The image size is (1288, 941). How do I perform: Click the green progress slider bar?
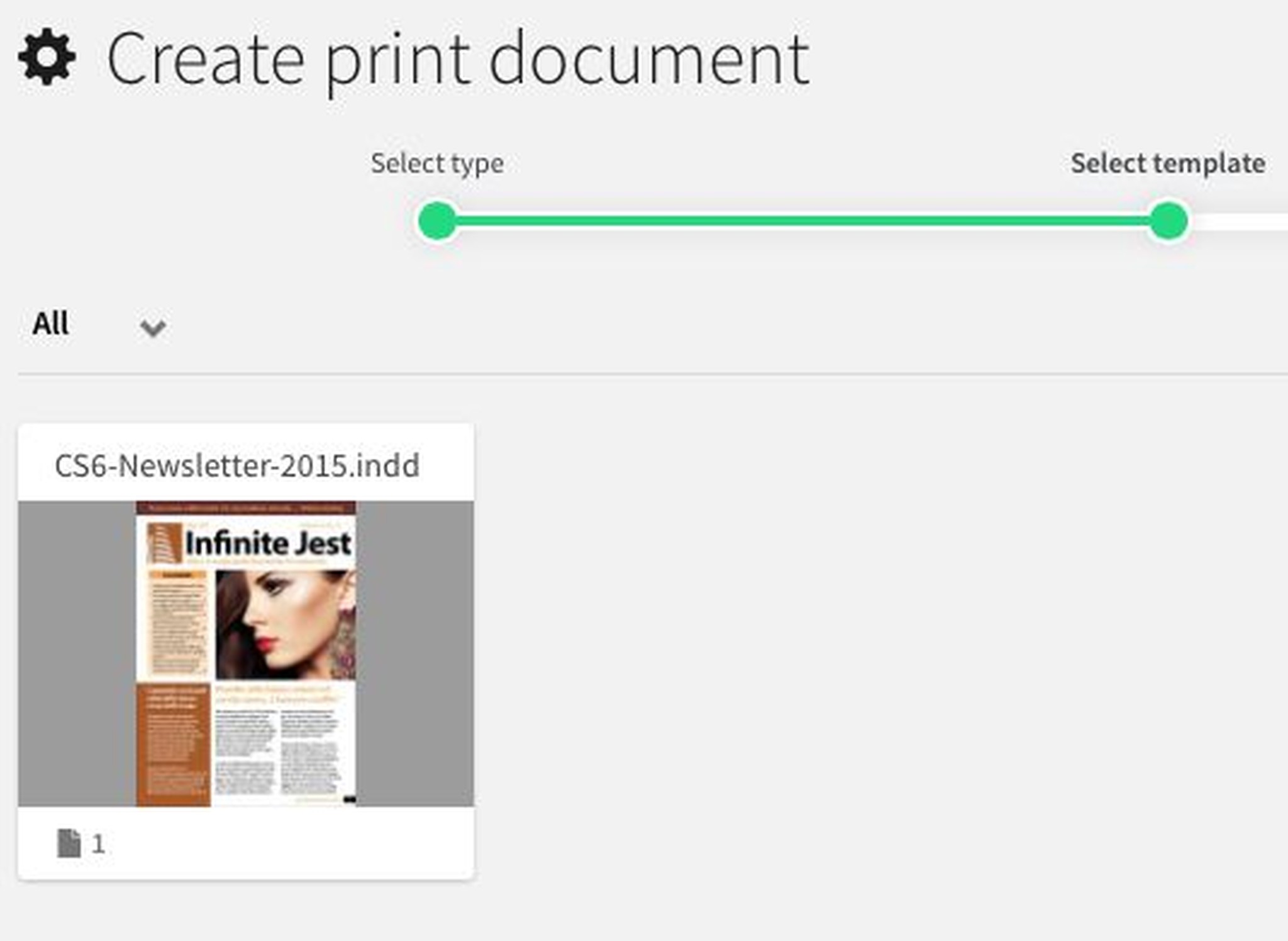click(799, 219)
